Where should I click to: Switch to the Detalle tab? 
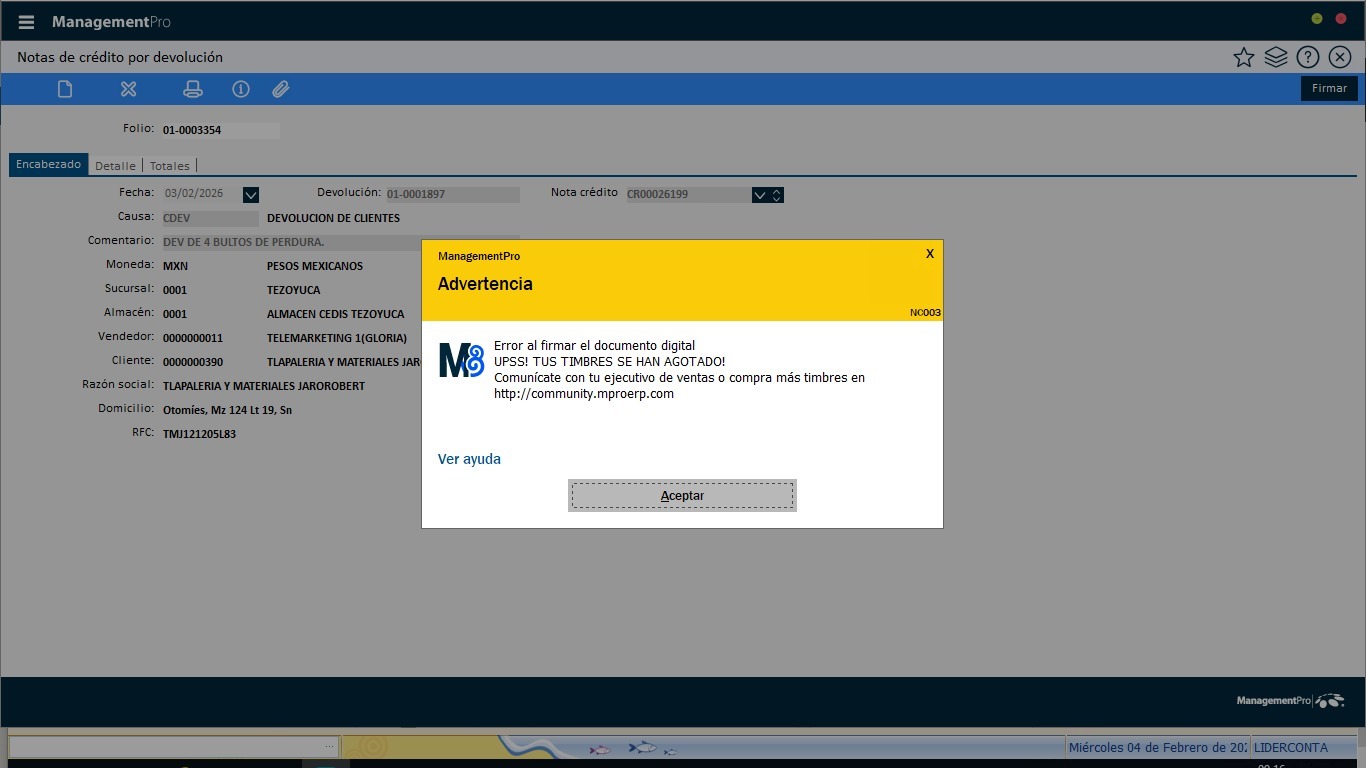tap(115, 166)
